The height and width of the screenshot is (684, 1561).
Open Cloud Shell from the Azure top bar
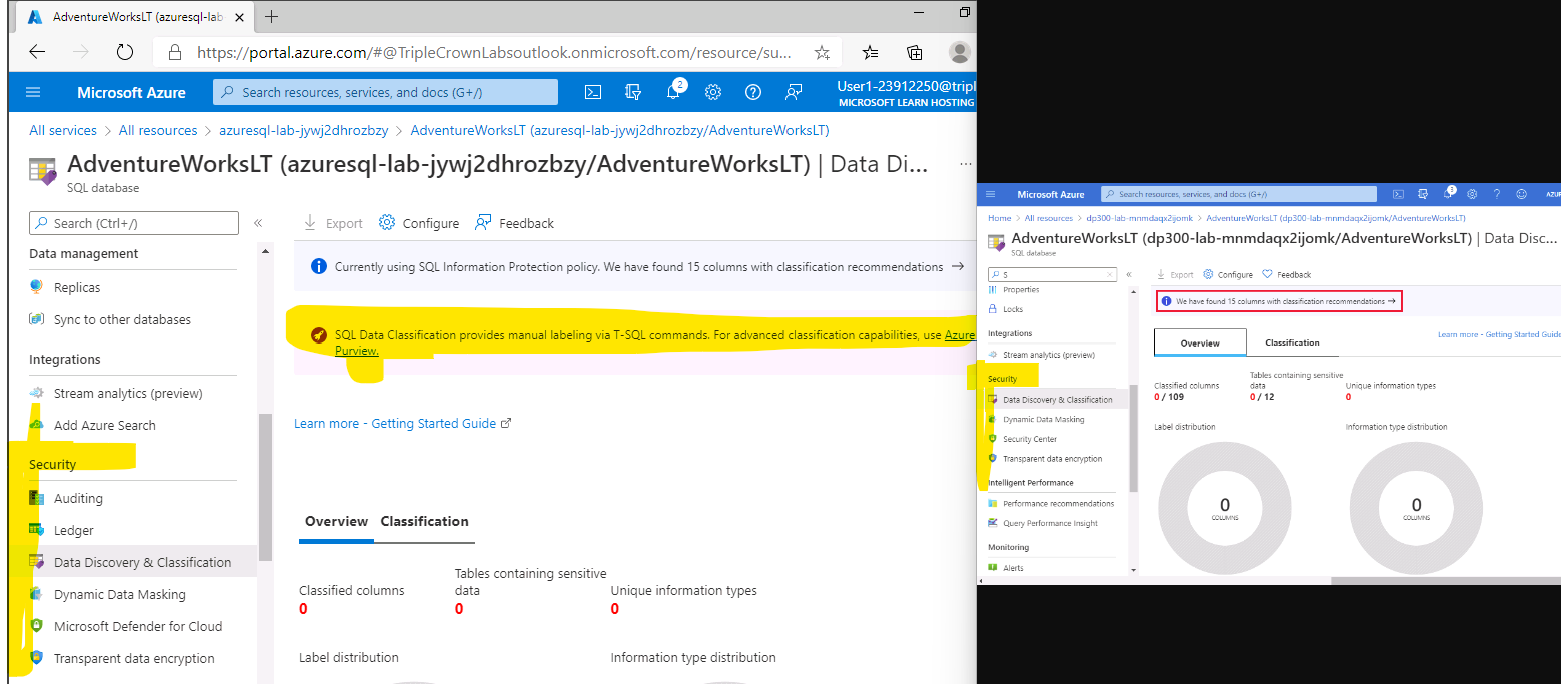click(592, 91)
